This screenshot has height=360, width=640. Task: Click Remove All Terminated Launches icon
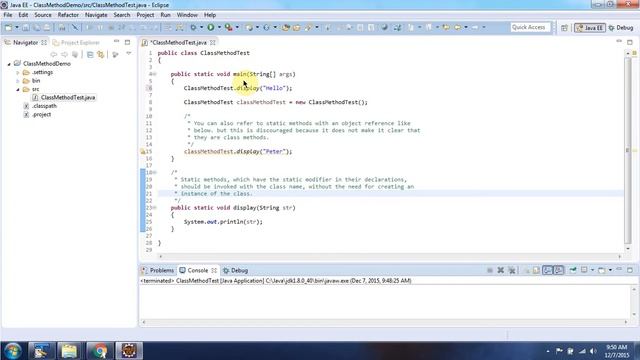pyautogui.click(x=512, y=270)
